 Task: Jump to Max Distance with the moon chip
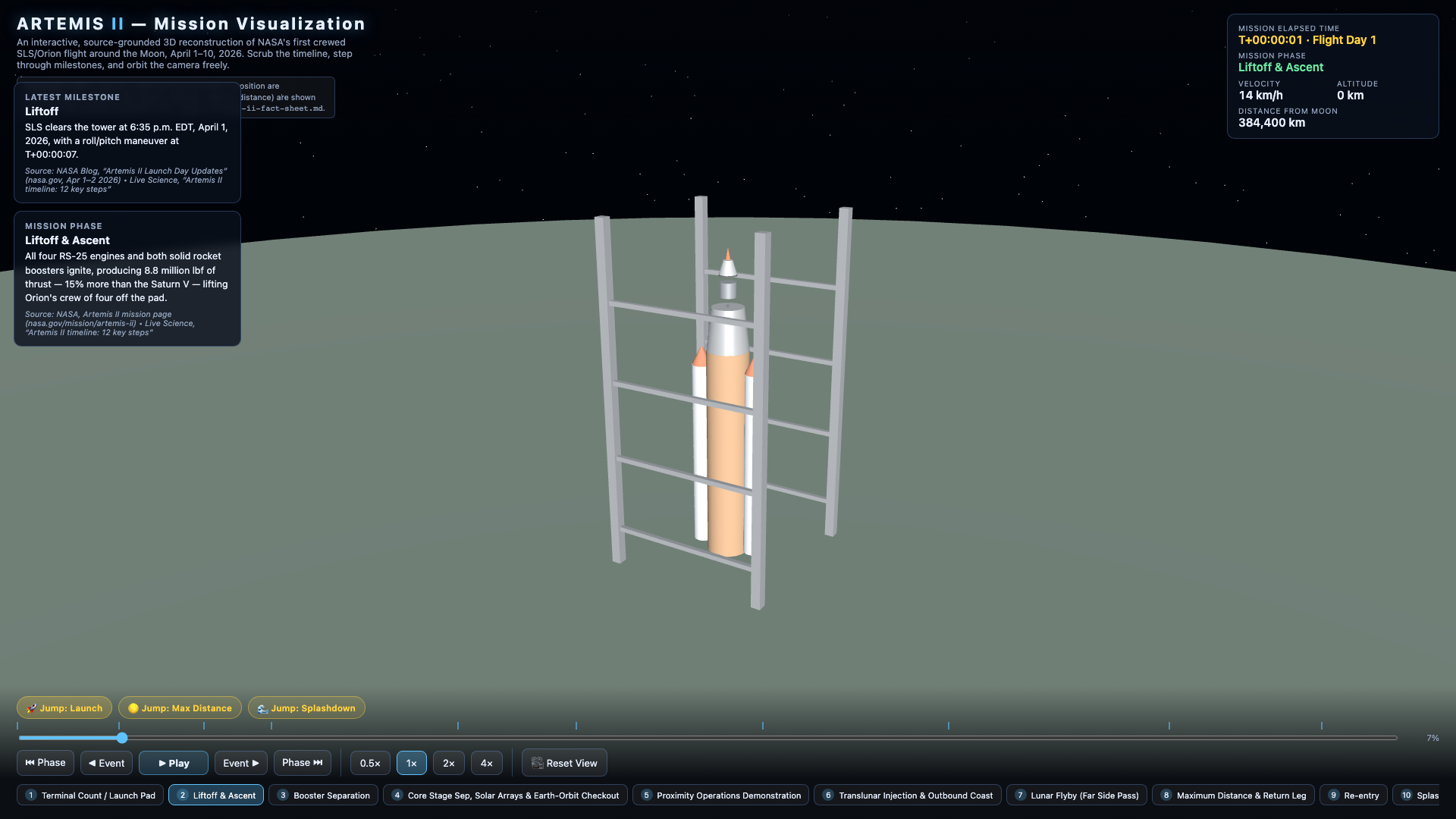pos(180,708)
